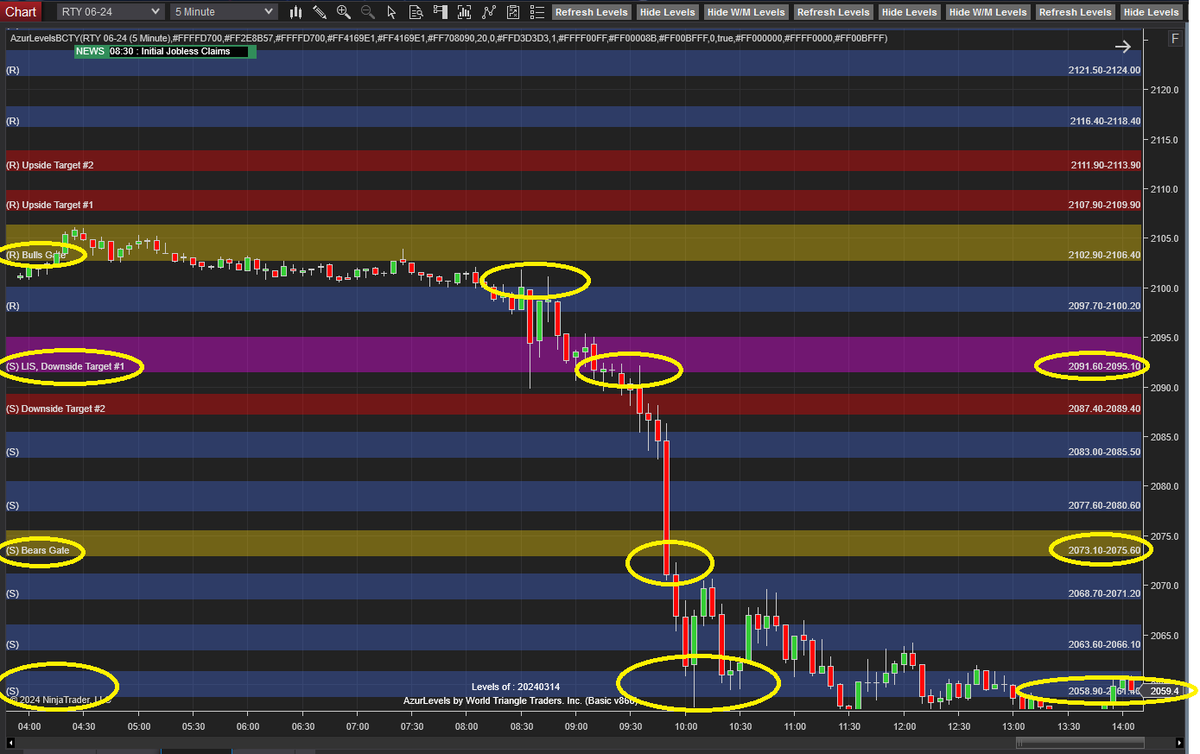Click the Zoom Out magnifier icon
The width and height of the screenshot is (1200, 754).
click(367, 12)
